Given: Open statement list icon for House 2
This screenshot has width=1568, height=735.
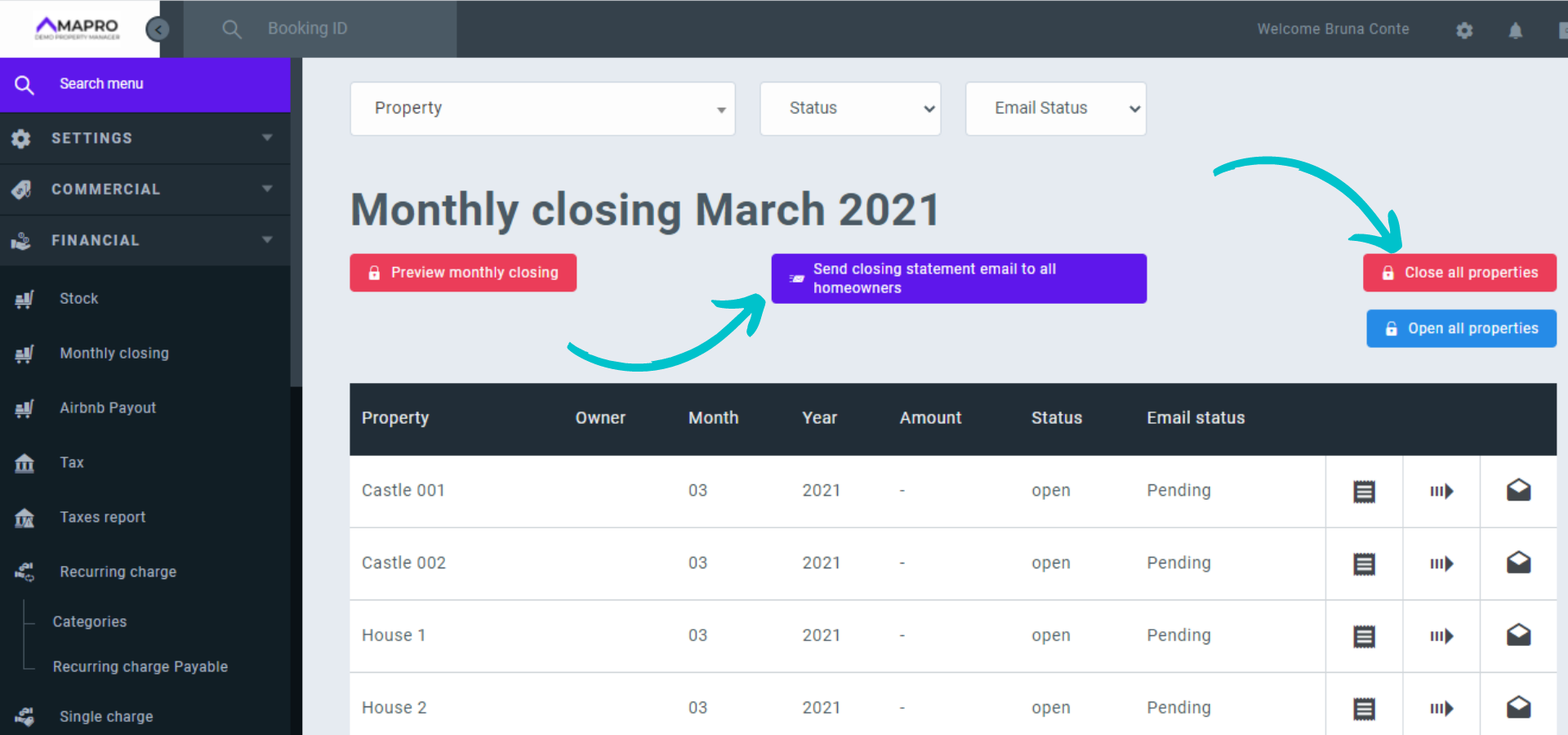Looking at the screenshot, I should coord(1364,708).
